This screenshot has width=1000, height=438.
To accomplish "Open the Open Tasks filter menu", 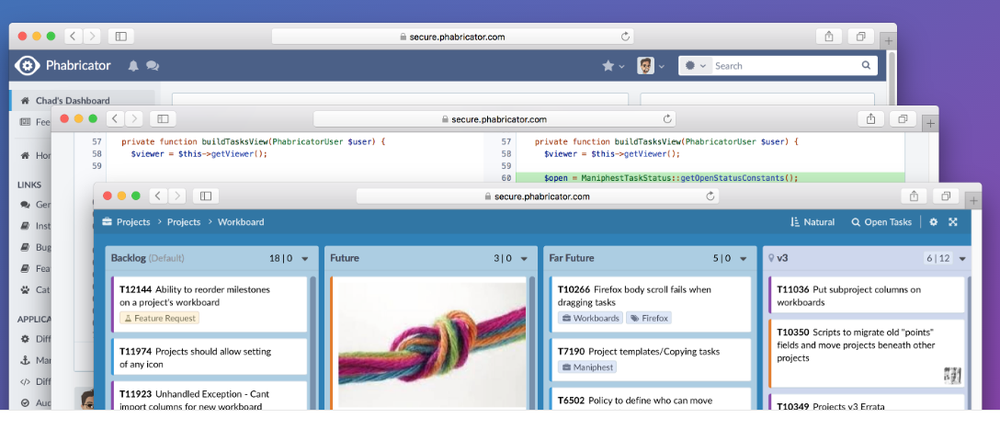I will [881, 222].
